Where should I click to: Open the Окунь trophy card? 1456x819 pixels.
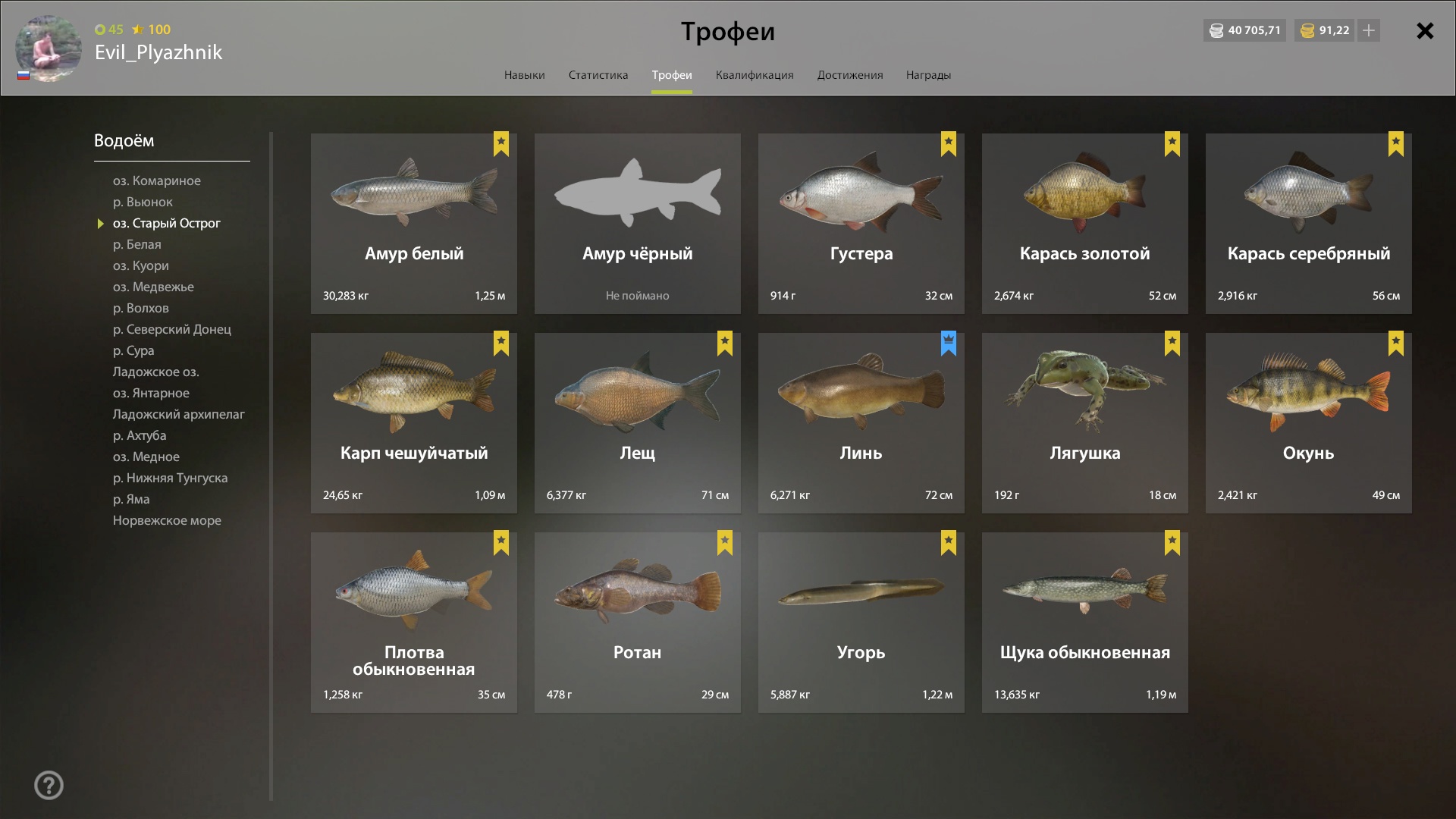1308,423
